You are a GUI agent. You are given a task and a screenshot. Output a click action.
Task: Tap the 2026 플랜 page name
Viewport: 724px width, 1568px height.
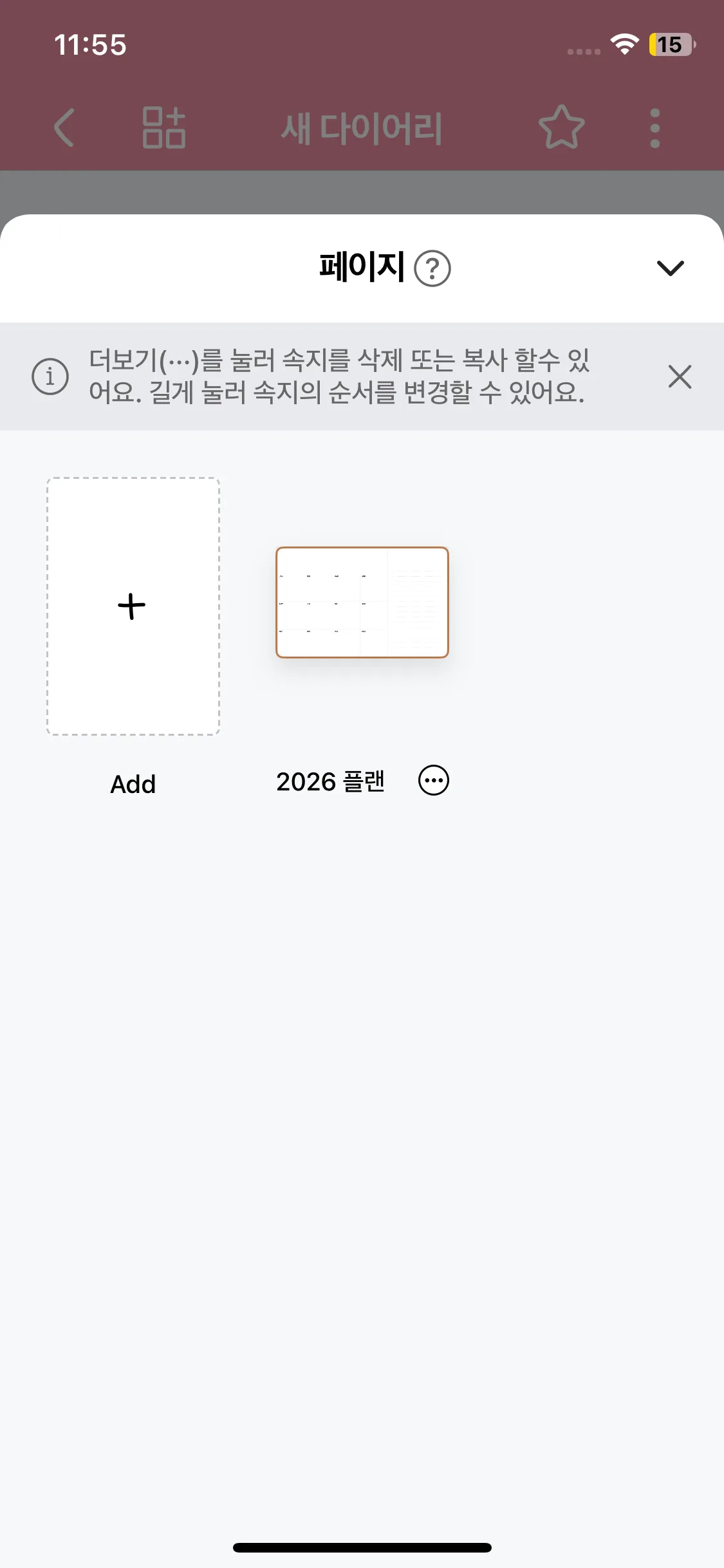330,781
